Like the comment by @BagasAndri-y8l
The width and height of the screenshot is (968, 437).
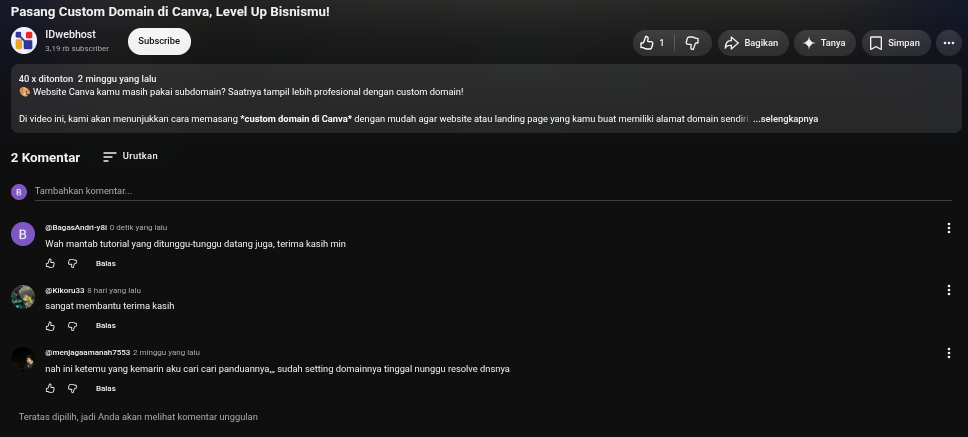[x=51, y=264]
